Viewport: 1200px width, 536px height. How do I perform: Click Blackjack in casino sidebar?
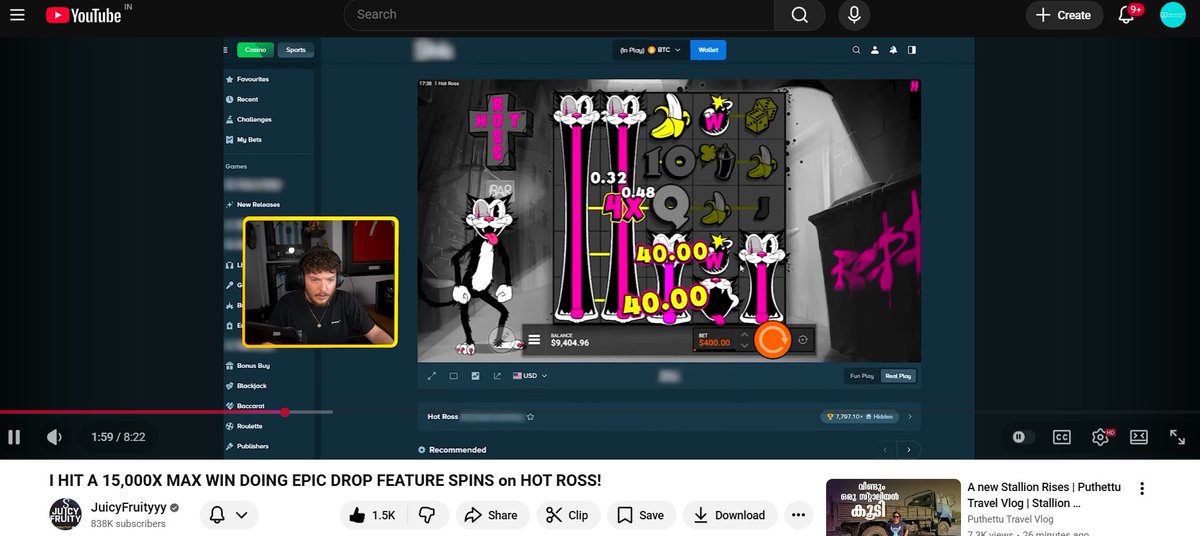[251, 386]
